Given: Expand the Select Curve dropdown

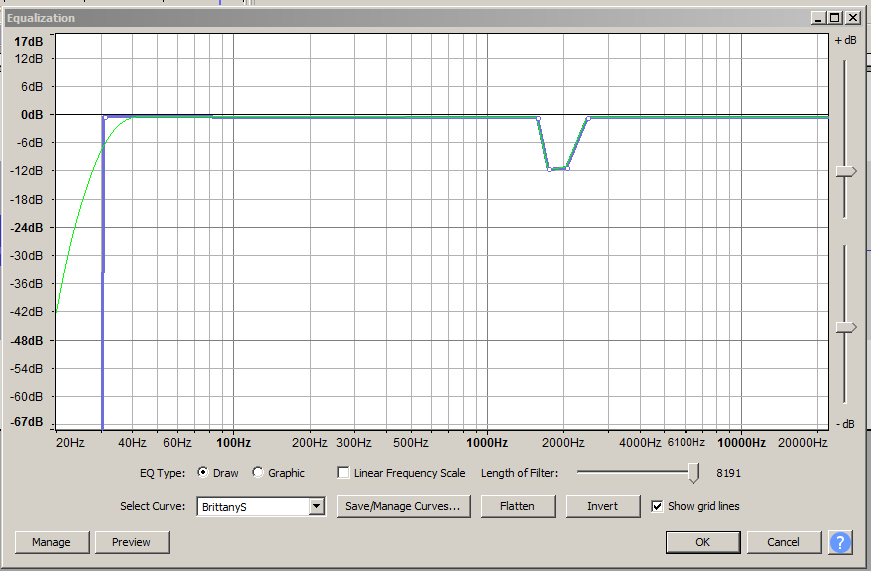Looking at the screenshot, I should tap(317, 507).
